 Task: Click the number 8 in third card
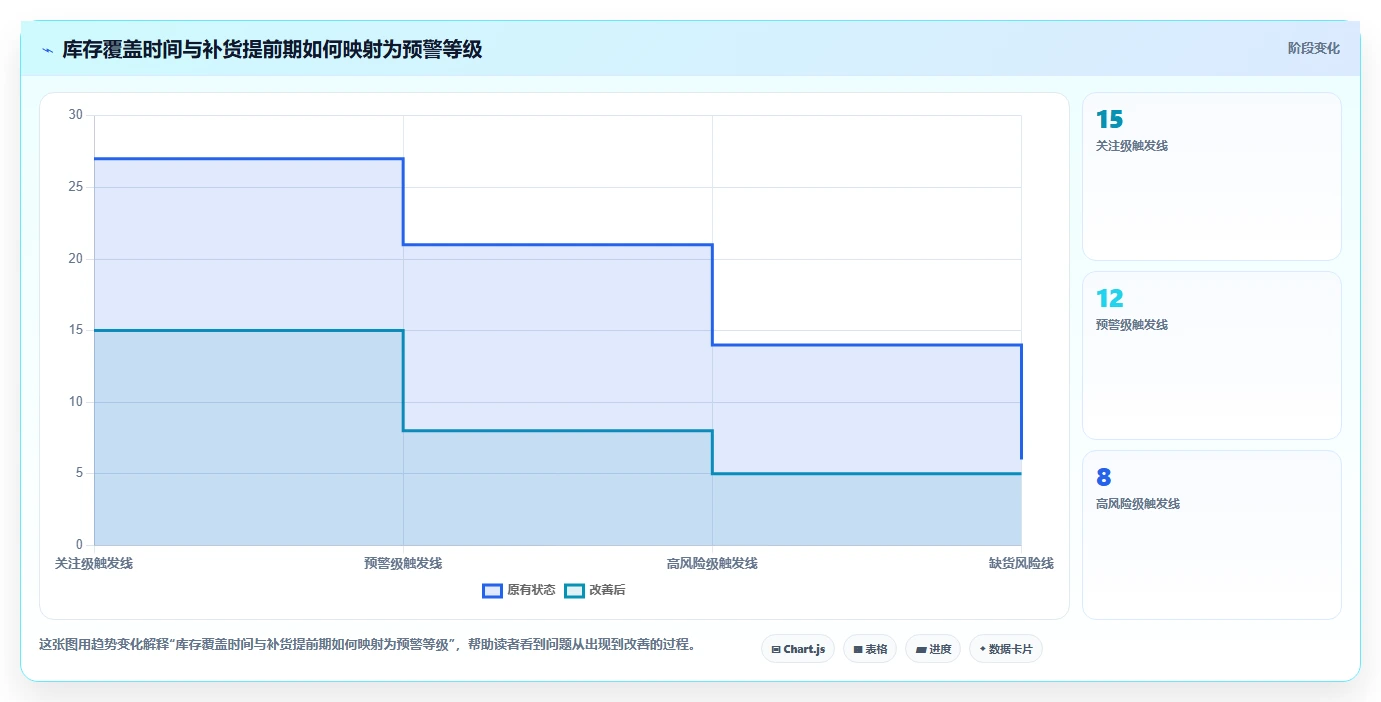1103,478
